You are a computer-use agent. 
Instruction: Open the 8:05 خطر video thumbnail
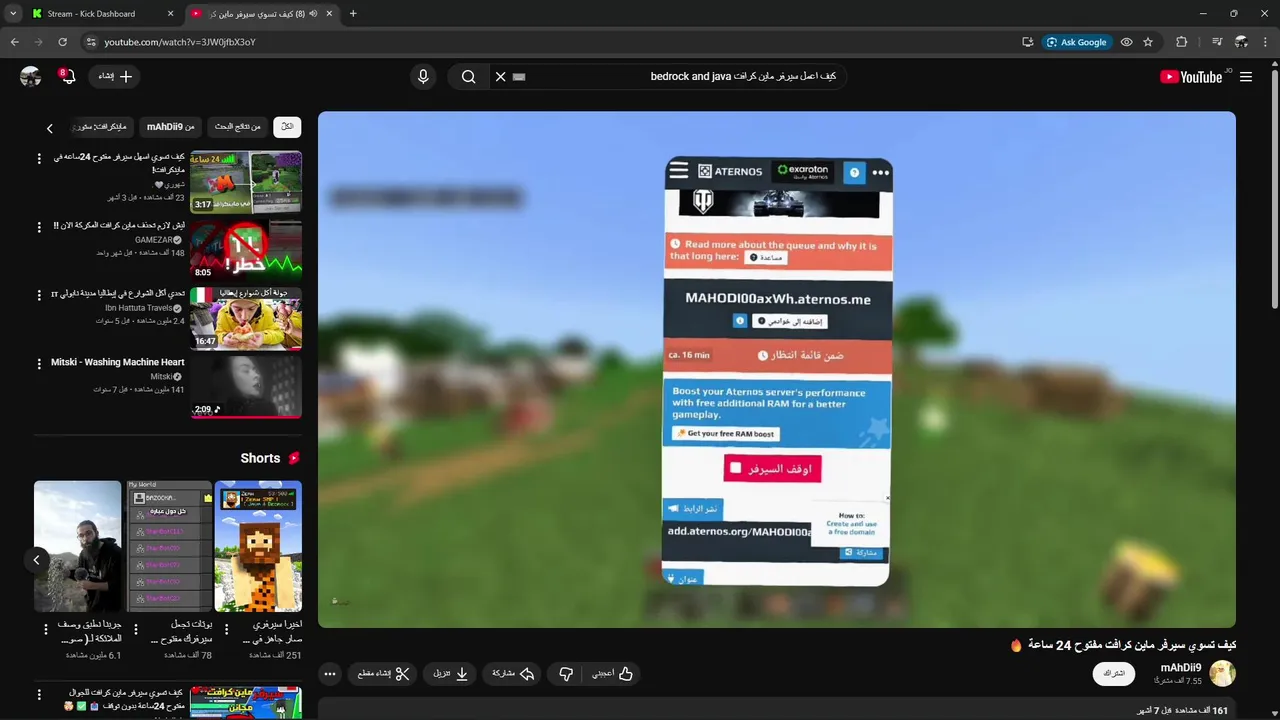[x=246, y=250]
